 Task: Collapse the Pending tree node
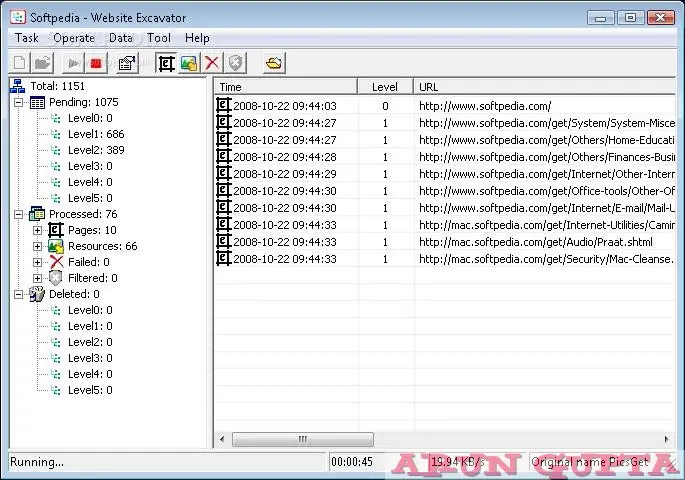pyautogui.click(x=18, y=103)
